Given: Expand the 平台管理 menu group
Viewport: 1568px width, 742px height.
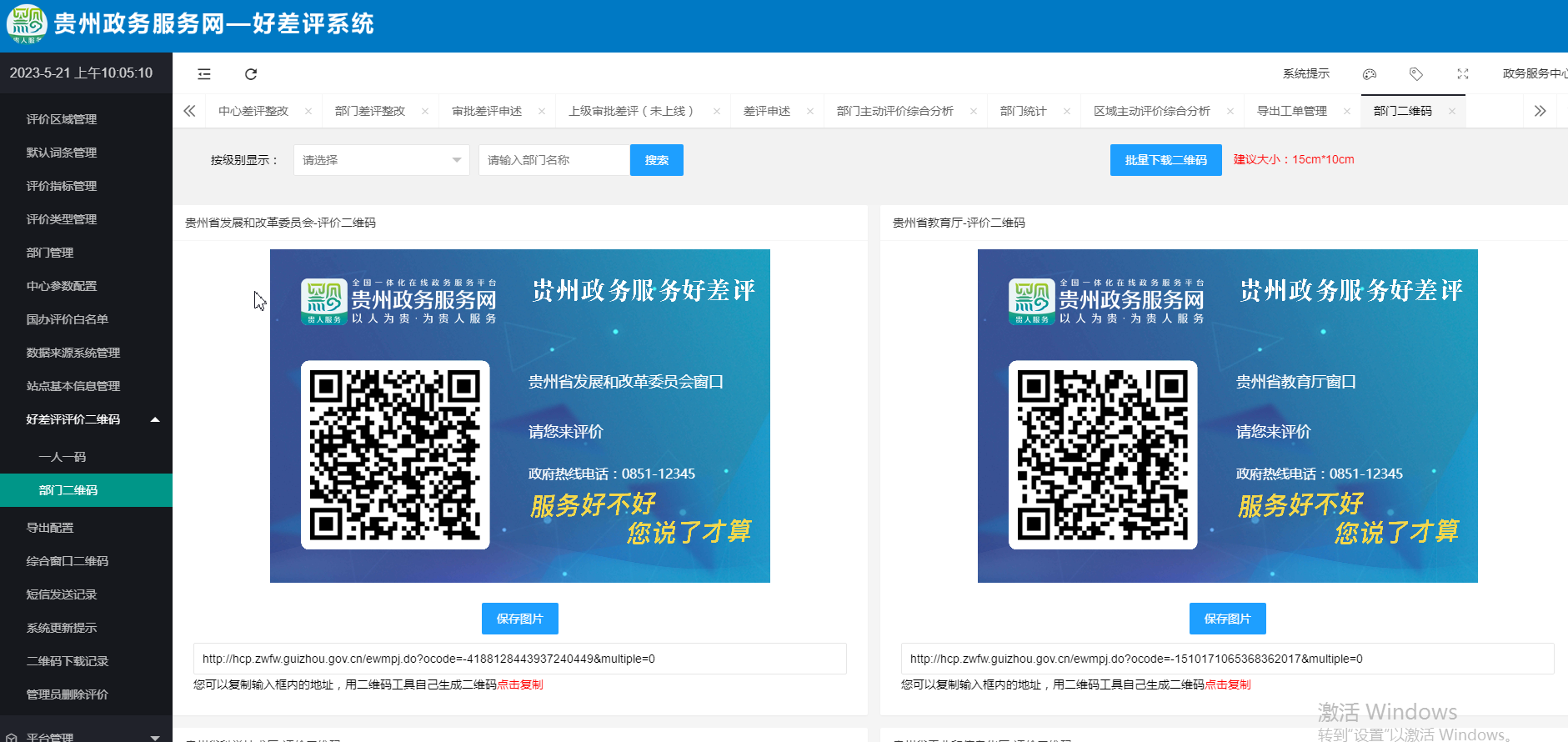Looking at the screenshot, I should (x=87, y=737).
